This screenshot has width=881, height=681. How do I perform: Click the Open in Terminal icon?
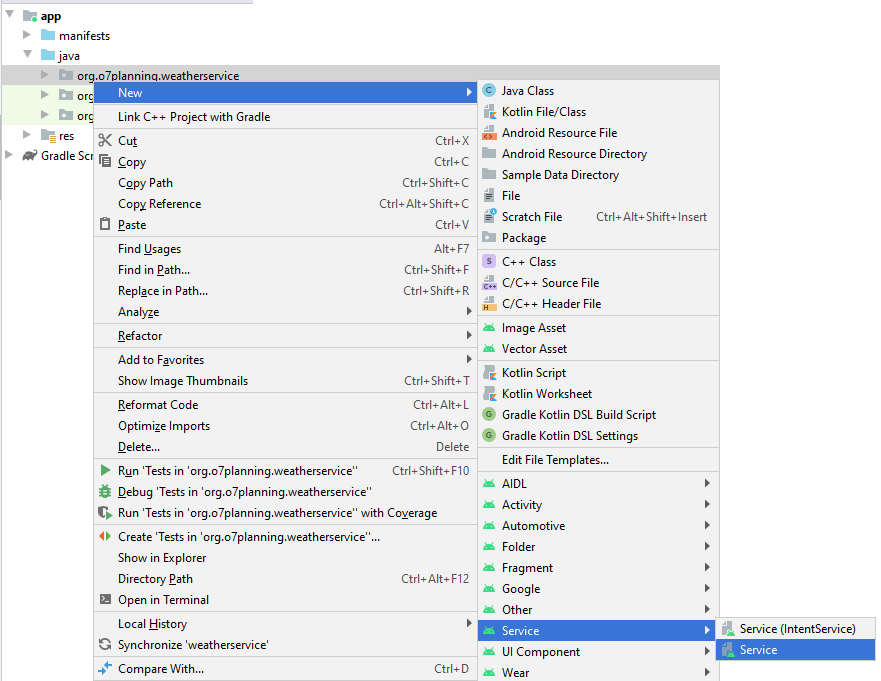(x=105, y=599)
